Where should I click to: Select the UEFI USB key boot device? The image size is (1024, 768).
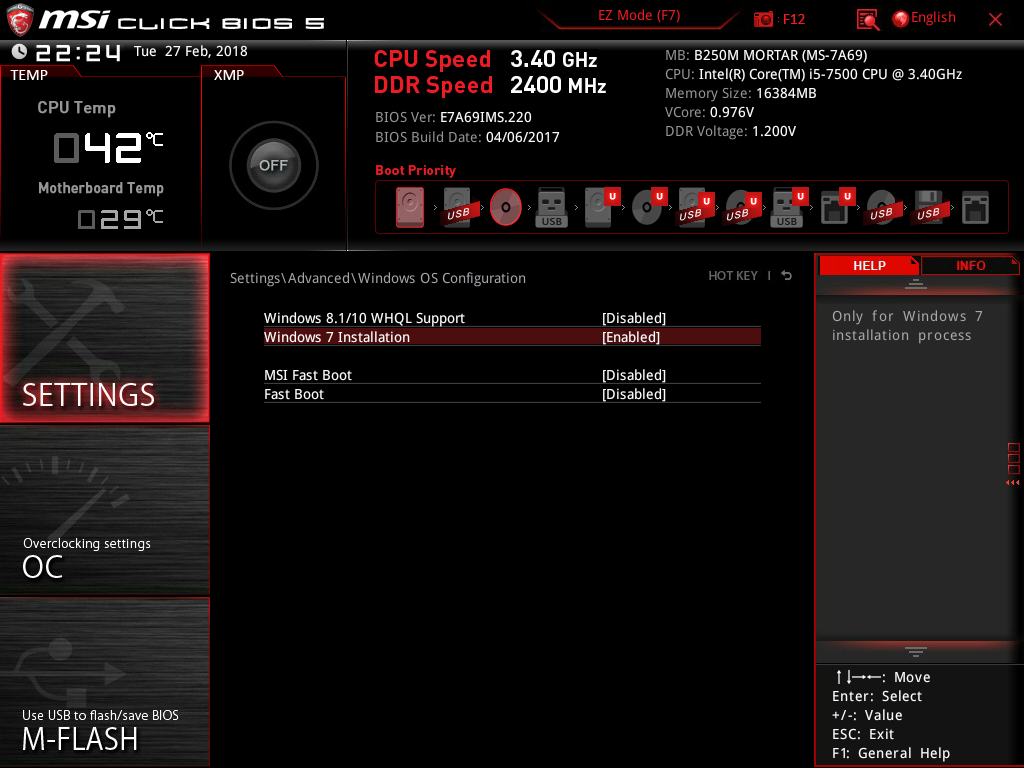[x=790, y=208]
